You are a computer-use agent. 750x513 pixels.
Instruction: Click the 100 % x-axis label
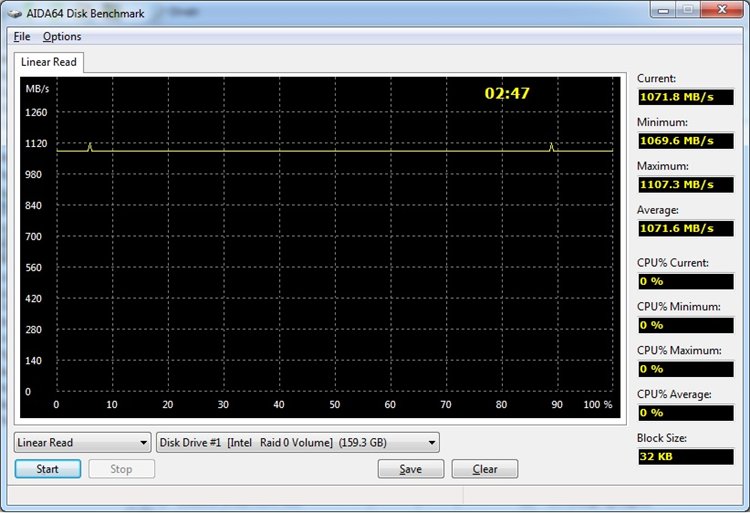coord(598,404)
